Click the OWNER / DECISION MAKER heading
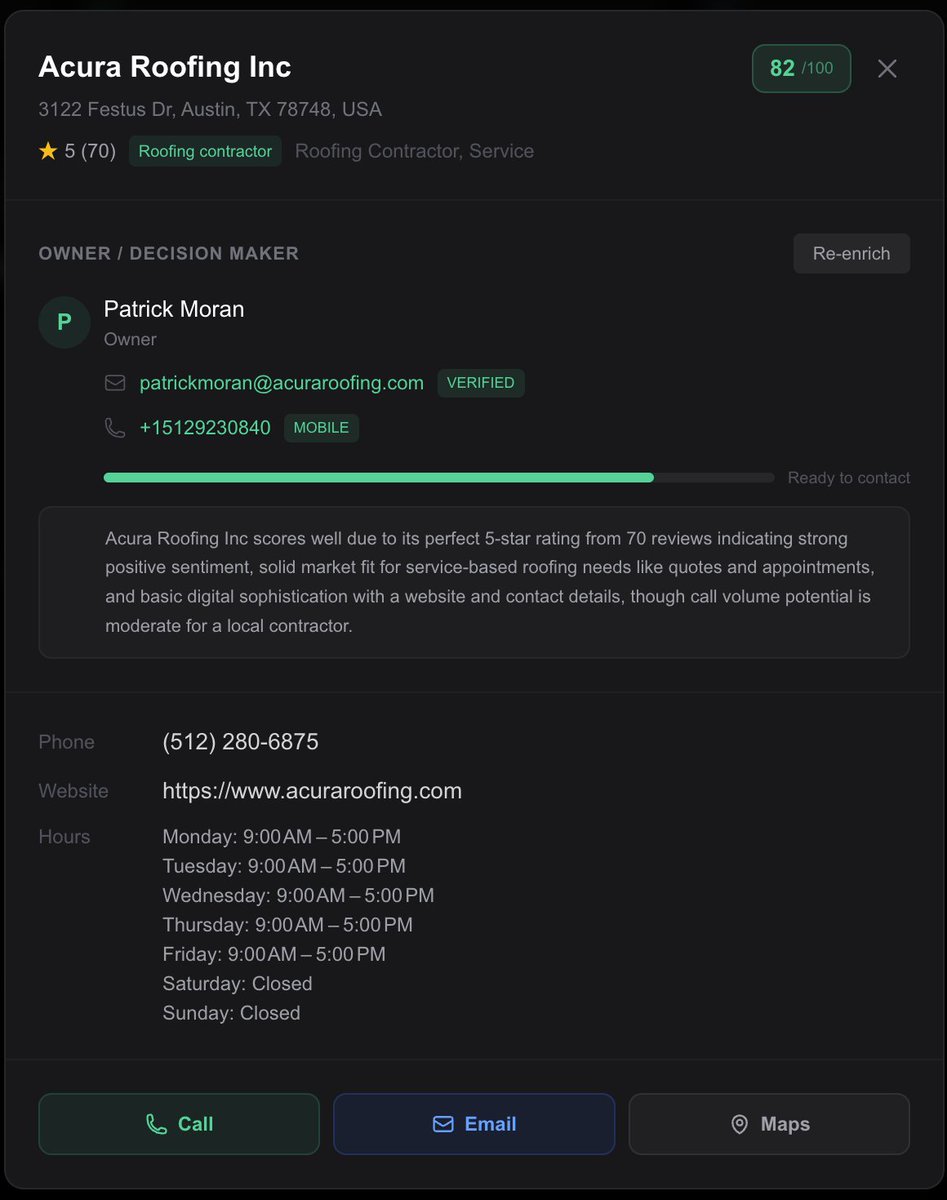947x1200 pixels. [x=169, y=253]
